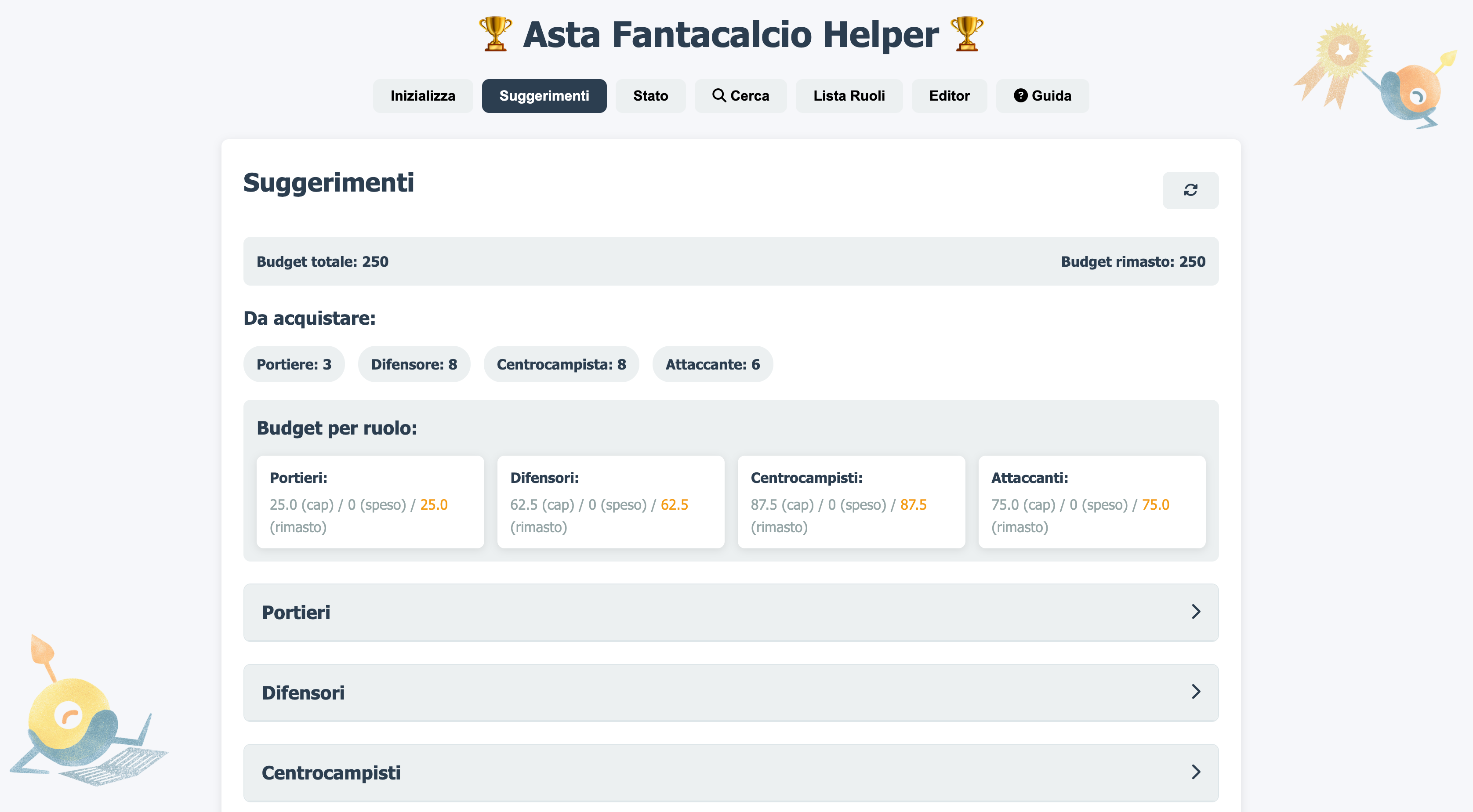Select the Suggerimenti tab
This screenshot has height=812, width=1473.
point(544,95)
